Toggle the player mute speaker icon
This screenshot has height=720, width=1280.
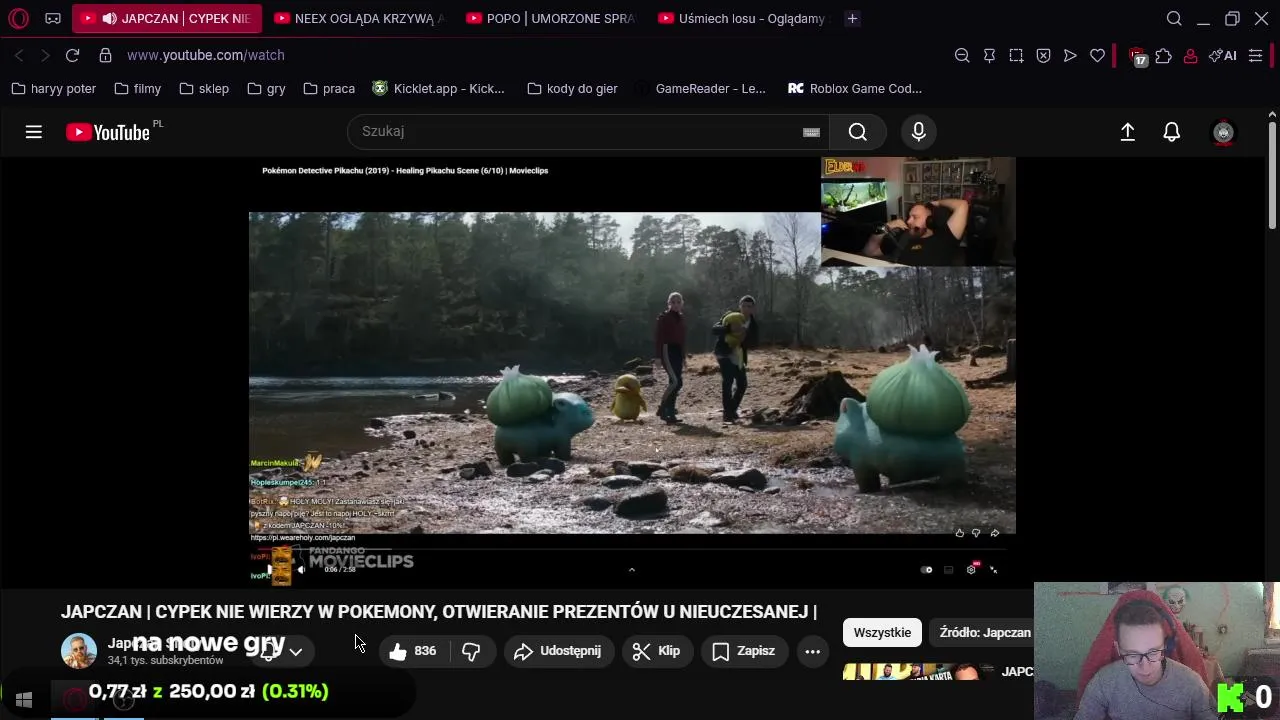pos(301,570)
